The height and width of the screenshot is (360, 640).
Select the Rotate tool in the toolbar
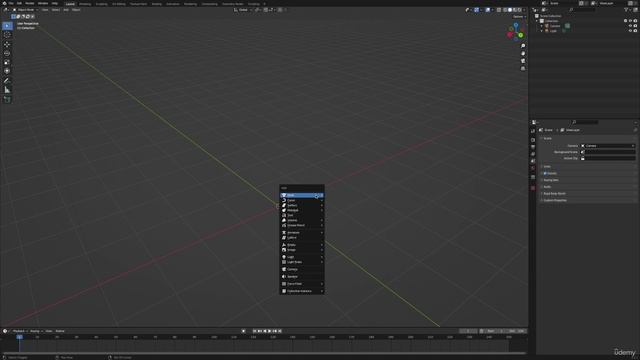tap(7, 53)
